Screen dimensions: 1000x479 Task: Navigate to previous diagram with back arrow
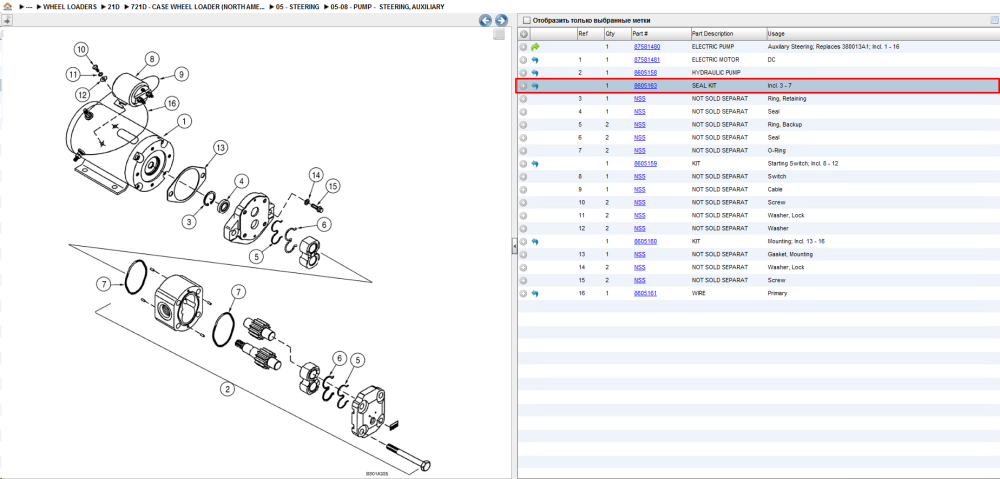pyautogui.click(x=485, y=20)
